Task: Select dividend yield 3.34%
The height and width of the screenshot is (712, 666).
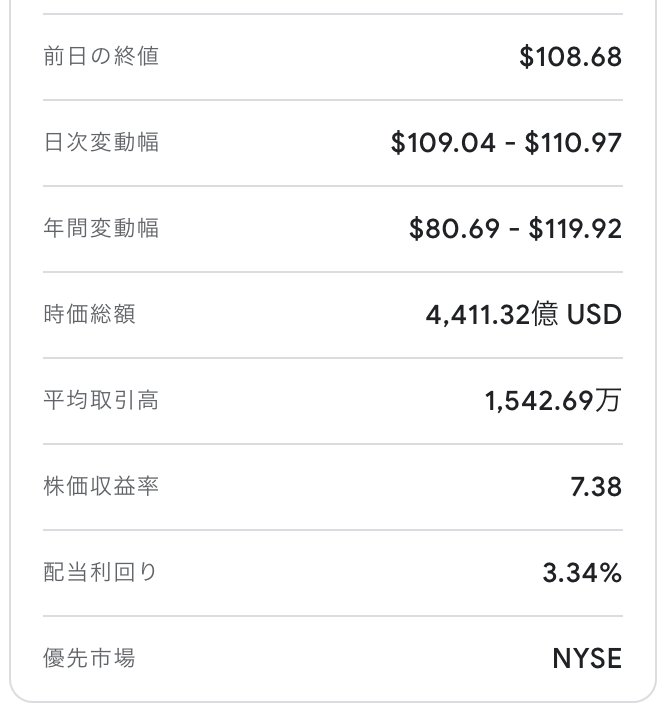Action: pos(582,573)
